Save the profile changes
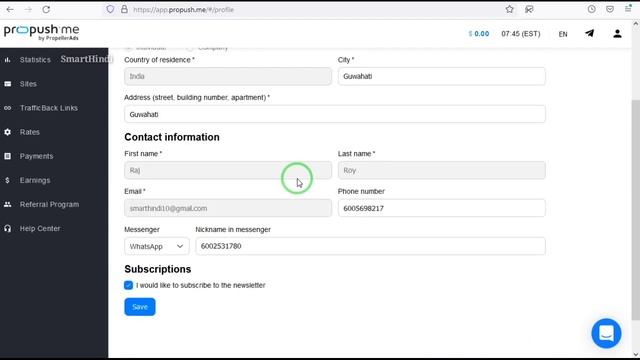The image size is (640, 360). tap(140, 307)
